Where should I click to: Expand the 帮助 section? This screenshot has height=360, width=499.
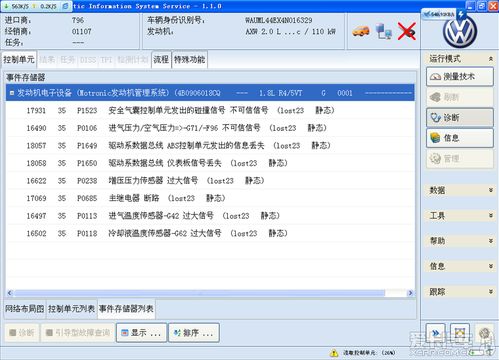[x=491, y=241]
